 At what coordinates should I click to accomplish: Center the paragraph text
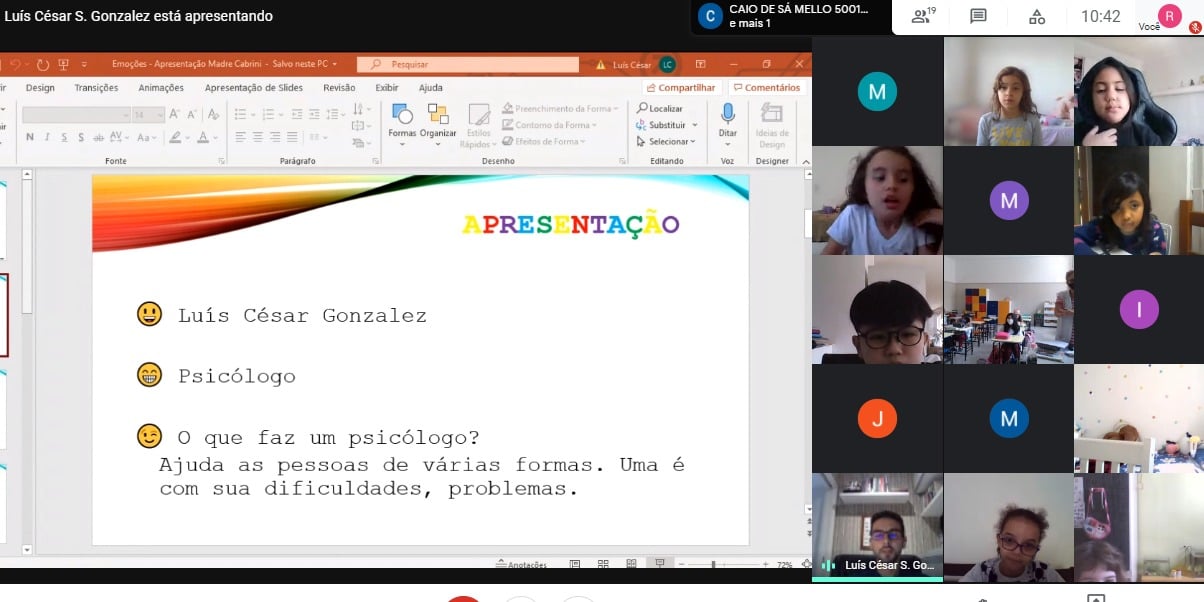258,137
